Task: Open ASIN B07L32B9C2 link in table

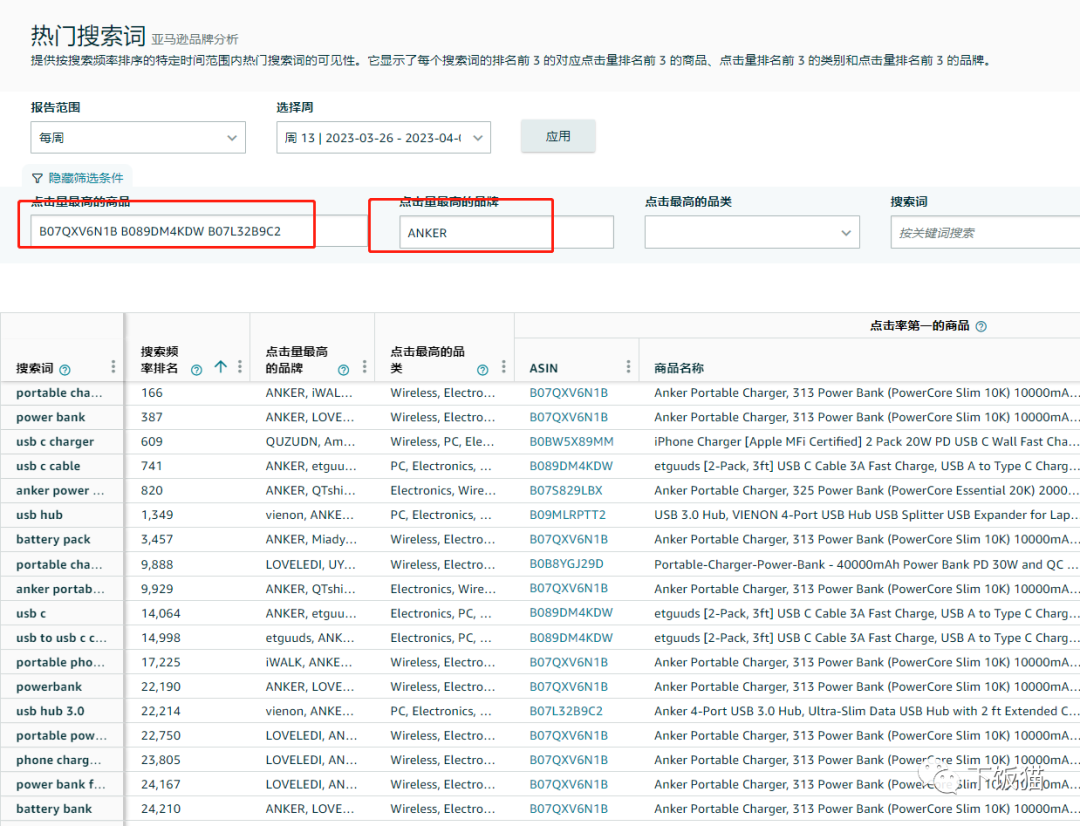Action: click(565, 711)
